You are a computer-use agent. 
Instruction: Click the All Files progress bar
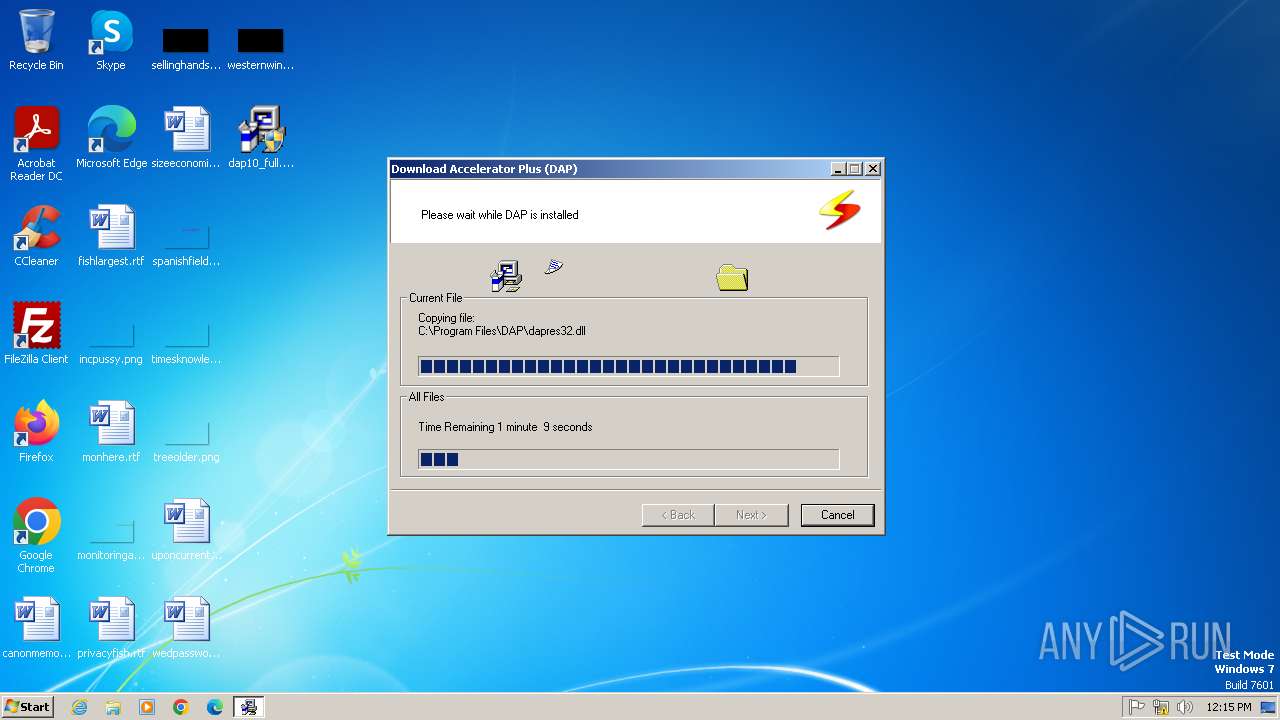(628, 459)
